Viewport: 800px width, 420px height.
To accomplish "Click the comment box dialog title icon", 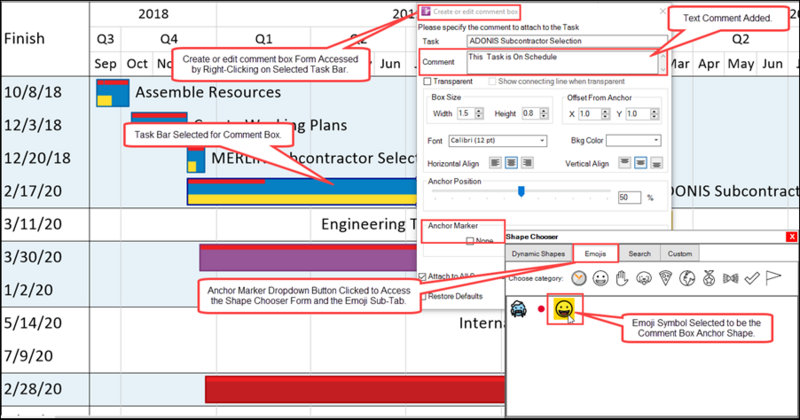I will click(426, 11).
